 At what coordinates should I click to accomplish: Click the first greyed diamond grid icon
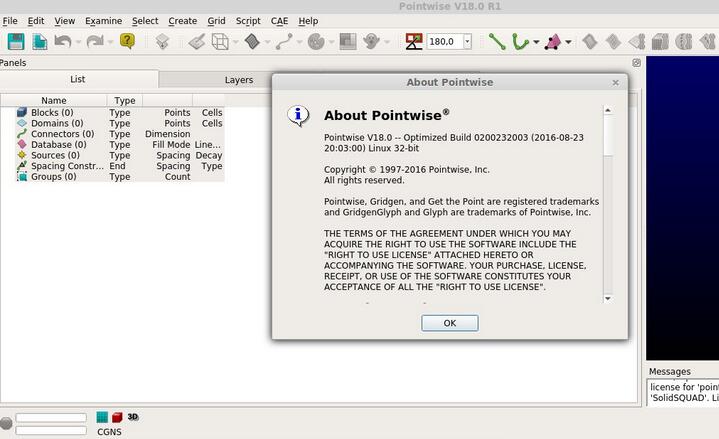coord(590,42)
